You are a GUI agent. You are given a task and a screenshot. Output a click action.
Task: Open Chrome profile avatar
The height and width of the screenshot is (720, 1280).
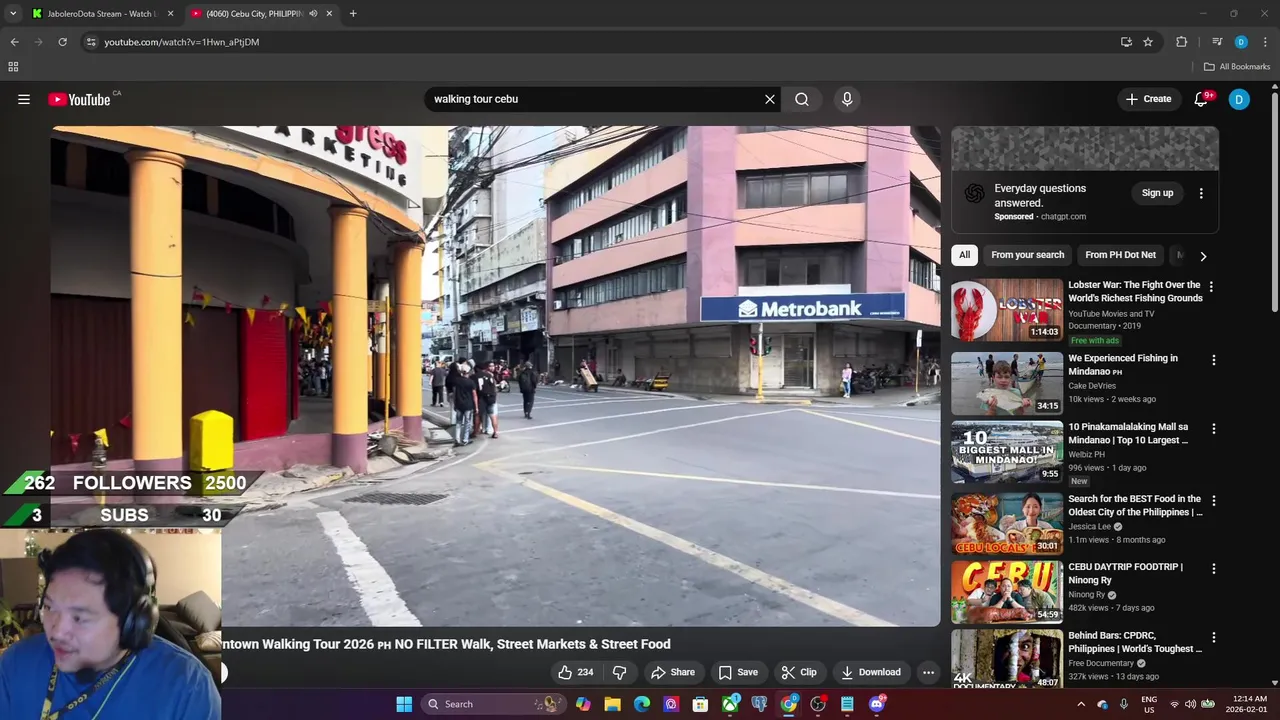(x=1241, y=42)
